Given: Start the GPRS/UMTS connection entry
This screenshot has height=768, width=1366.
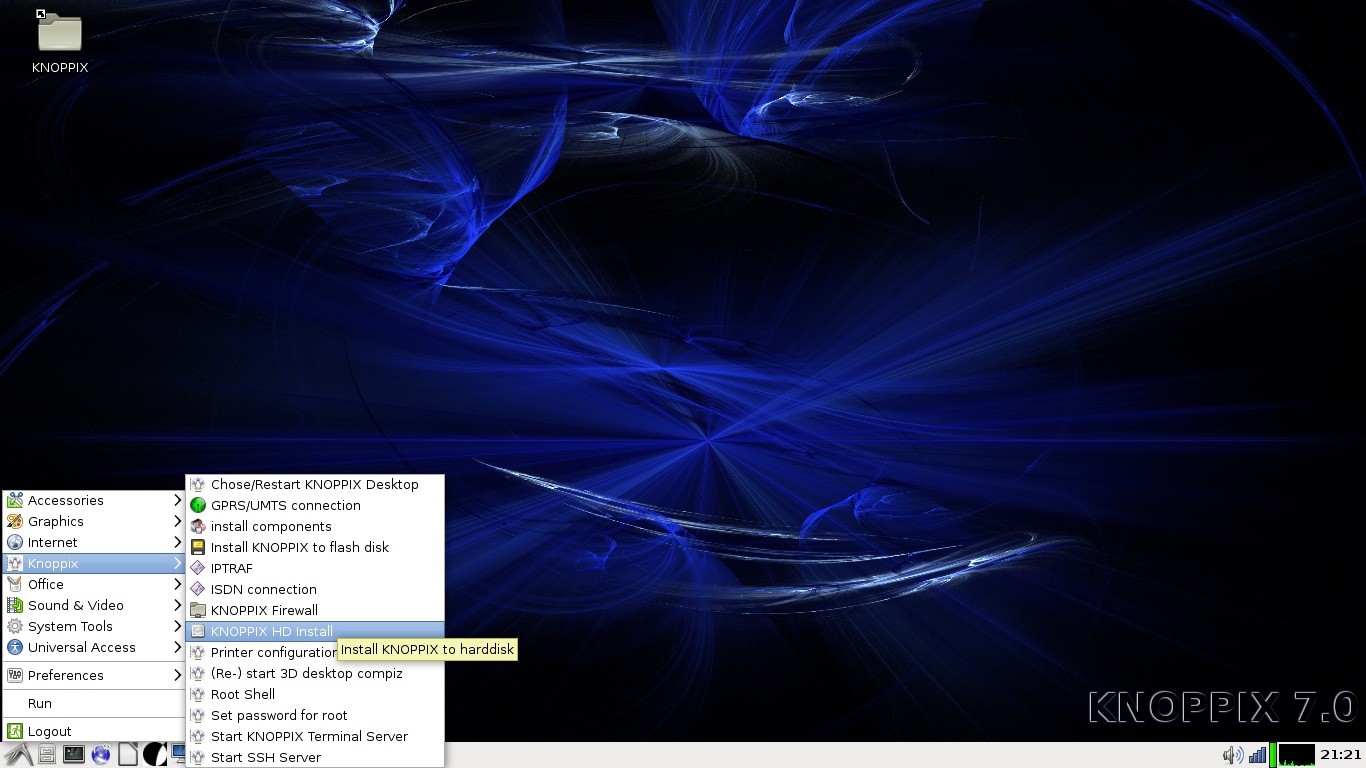Looking at the screenshot, I should pos(315,505).
